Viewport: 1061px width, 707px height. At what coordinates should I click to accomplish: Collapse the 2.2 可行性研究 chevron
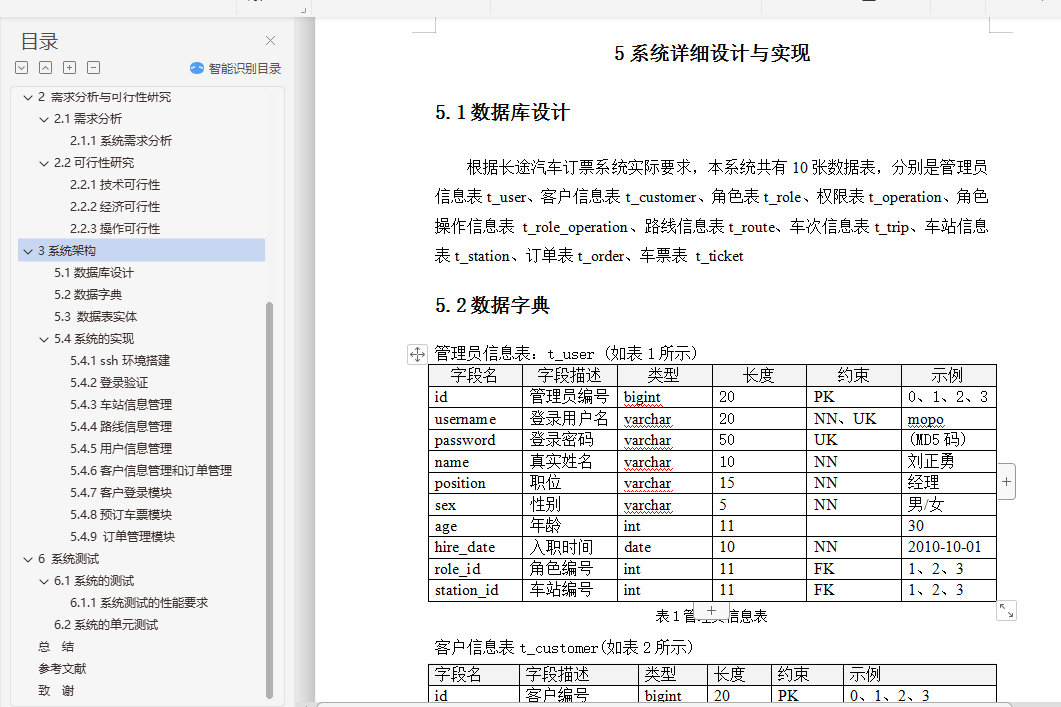[x=44, y=164]
